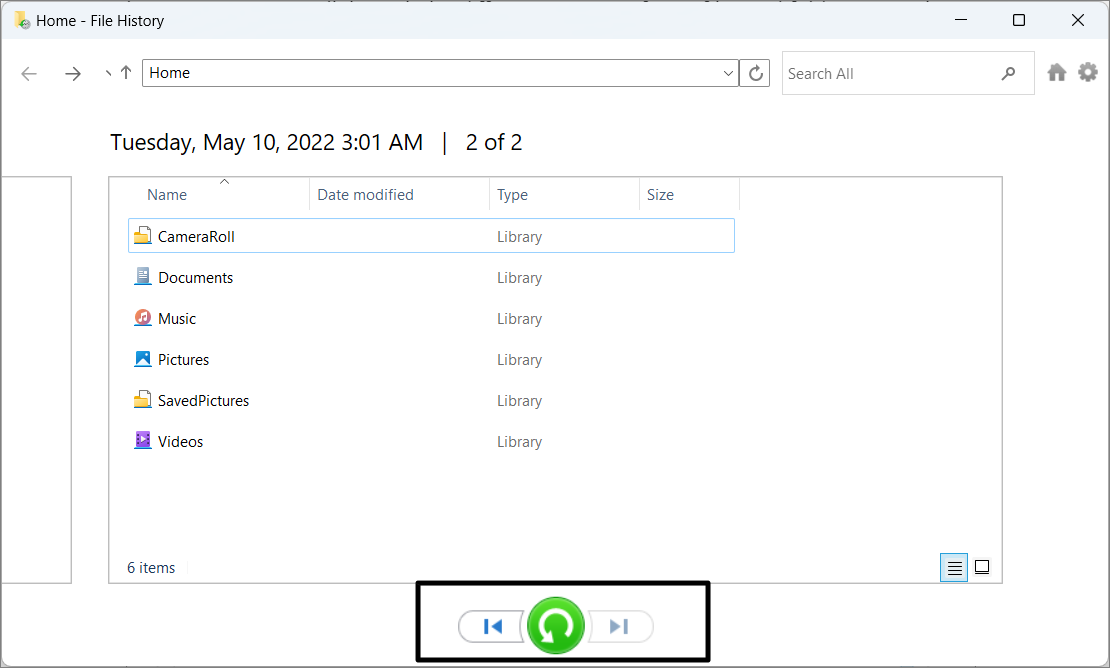The width and height of the screenshot is (1110, 668).
Task: Go to Home via house icon
Action: pos(1057,72)
